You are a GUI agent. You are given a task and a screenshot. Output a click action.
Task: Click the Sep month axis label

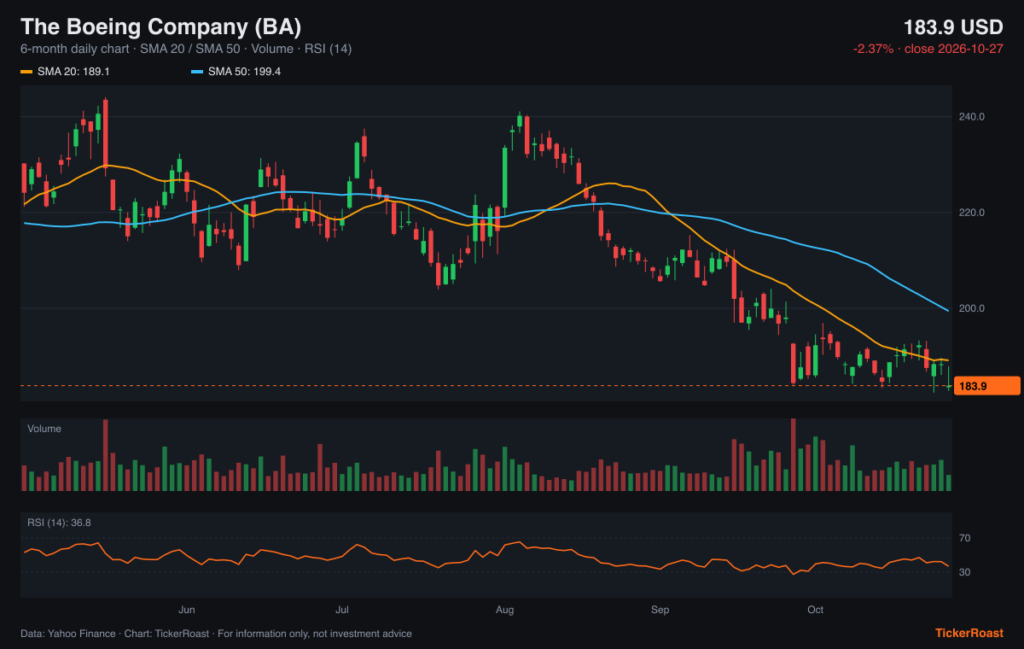[660, 610]
